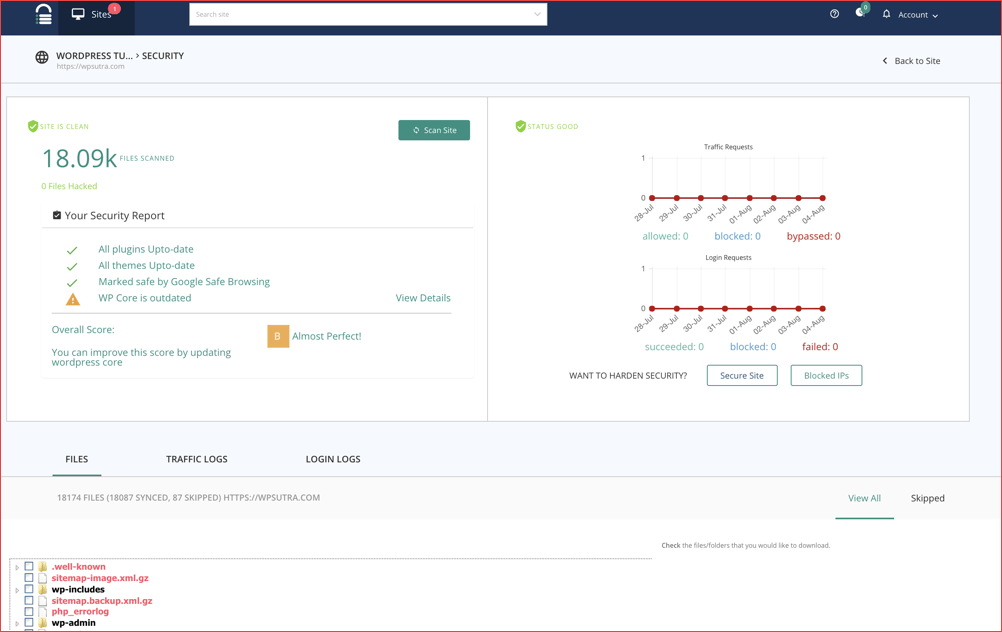Open the notifications bell icon
The height and width of the screenshot is (632, 1002).
coord(886,14)
